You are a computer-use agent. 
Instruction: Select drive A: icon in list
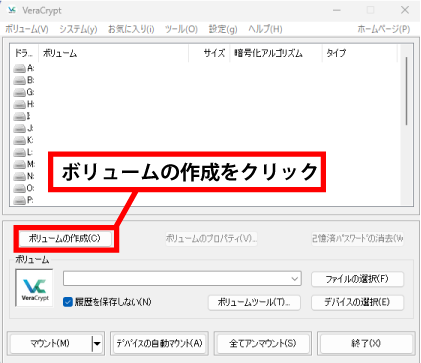point(19,69)
